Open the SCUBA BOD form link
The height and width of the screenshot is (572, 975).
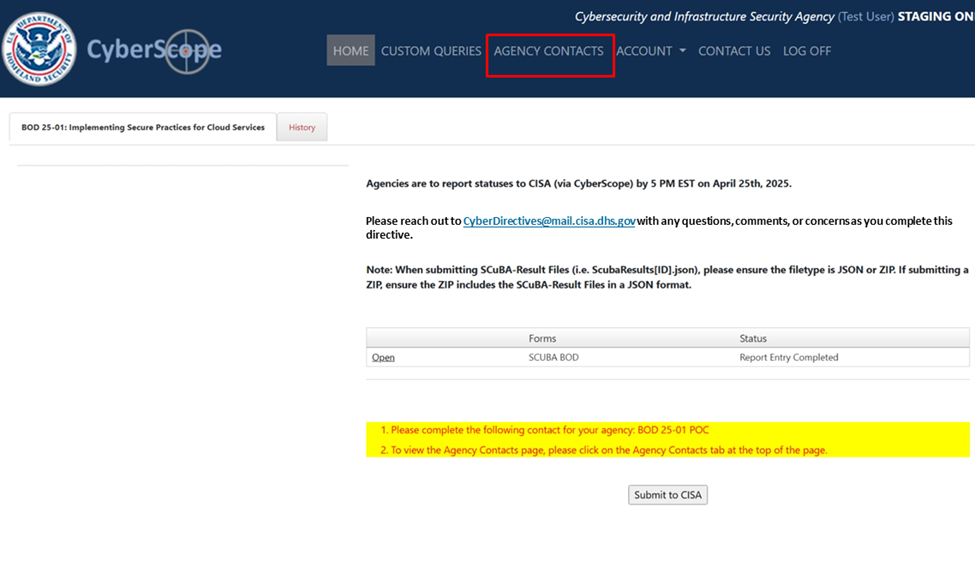[x=383, y=358]
